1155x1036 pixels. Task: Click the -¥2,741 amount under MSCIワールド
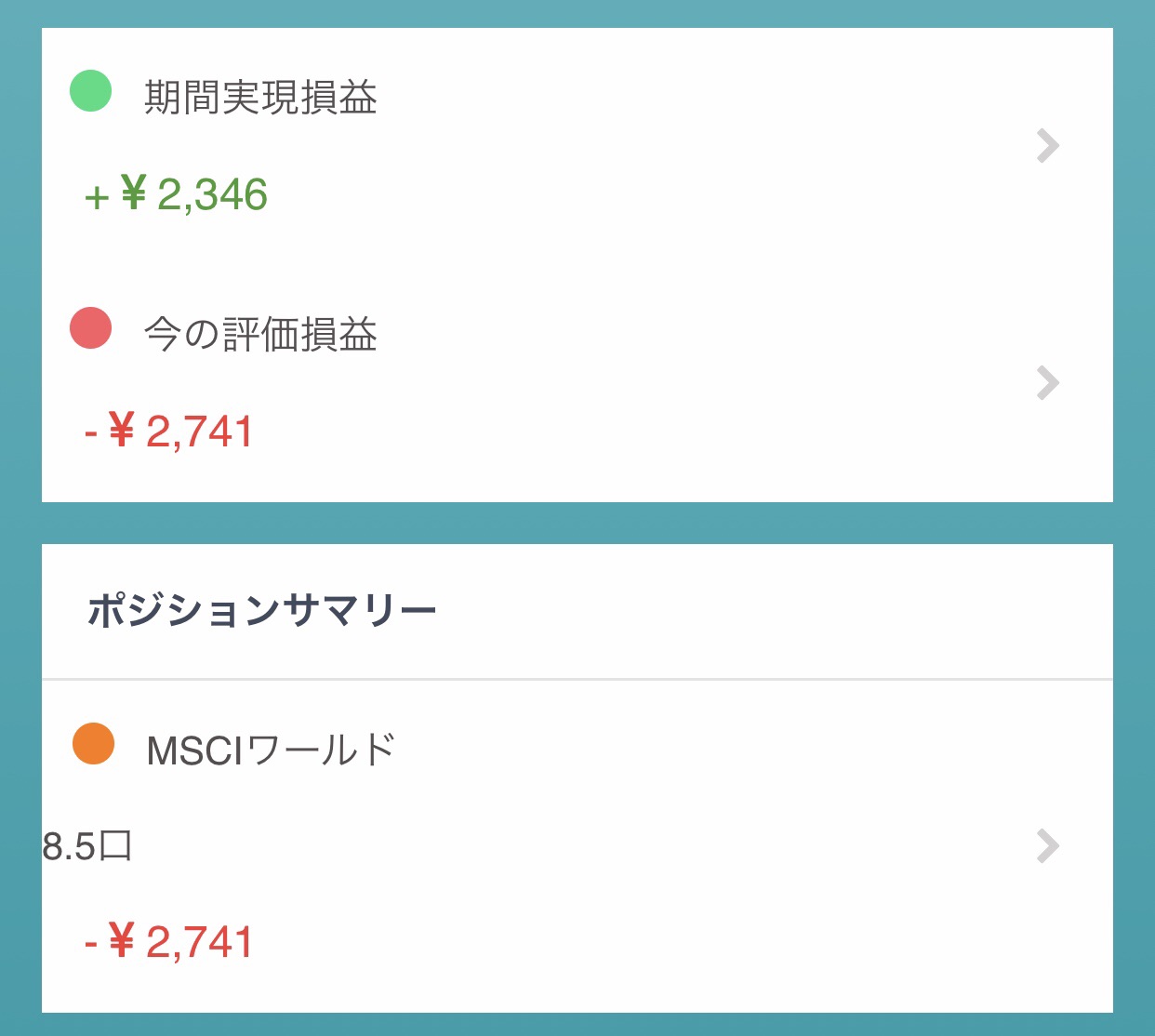[x=169, y=942]
